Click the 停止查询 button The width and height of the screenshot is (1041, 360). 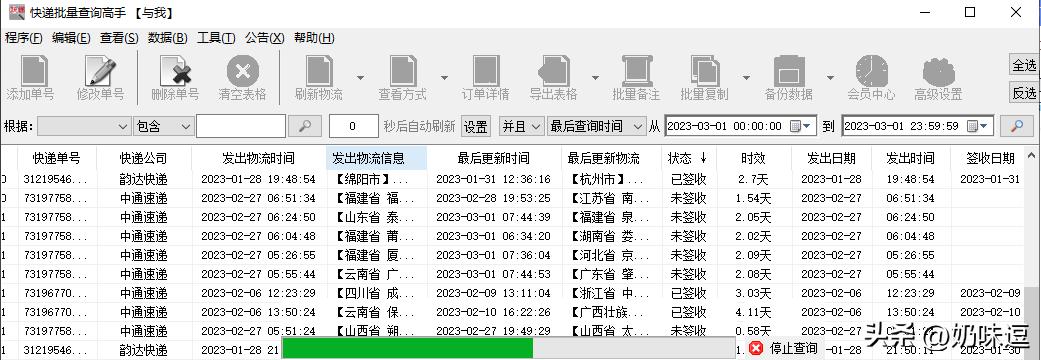click(x=785, y=347)
